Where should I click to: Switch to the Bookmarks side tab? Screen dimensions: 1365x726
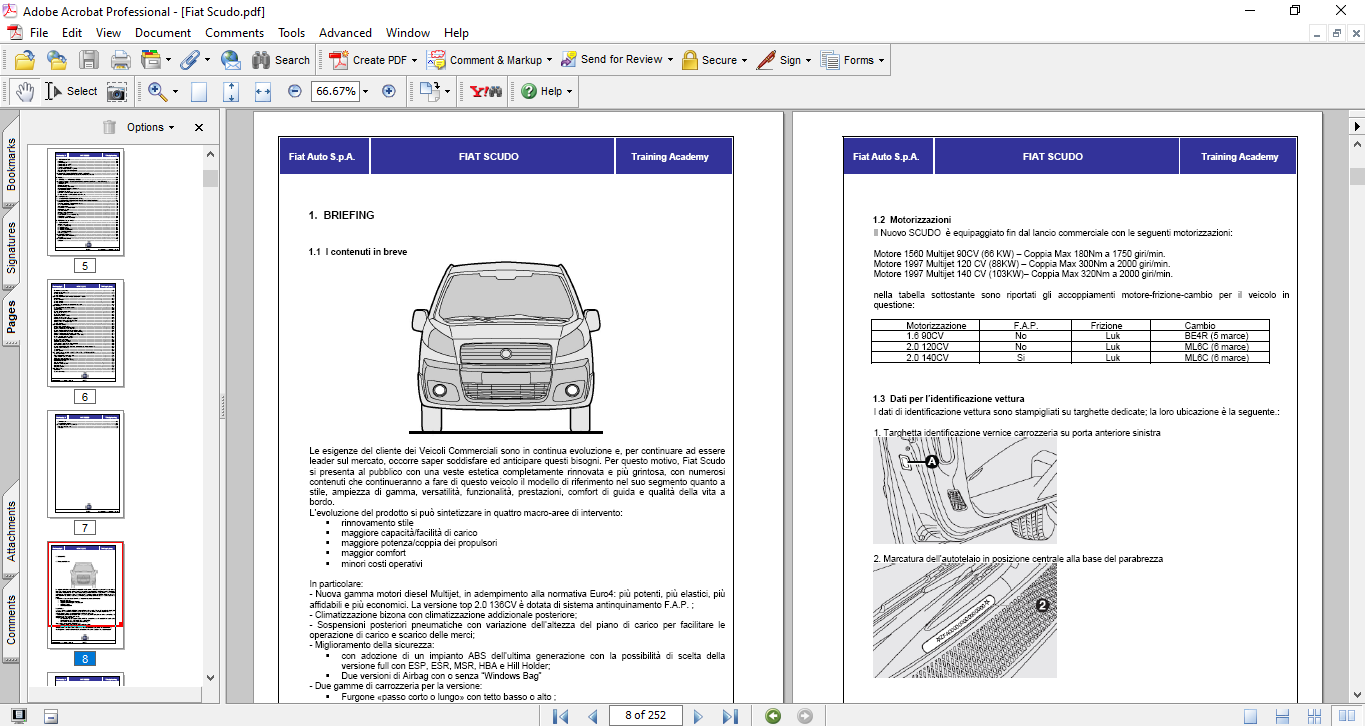tap(11, 164)
